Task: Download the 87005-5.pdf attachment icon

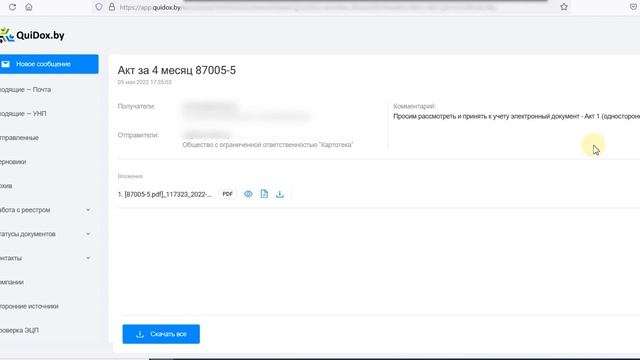Action: (280, 194)
